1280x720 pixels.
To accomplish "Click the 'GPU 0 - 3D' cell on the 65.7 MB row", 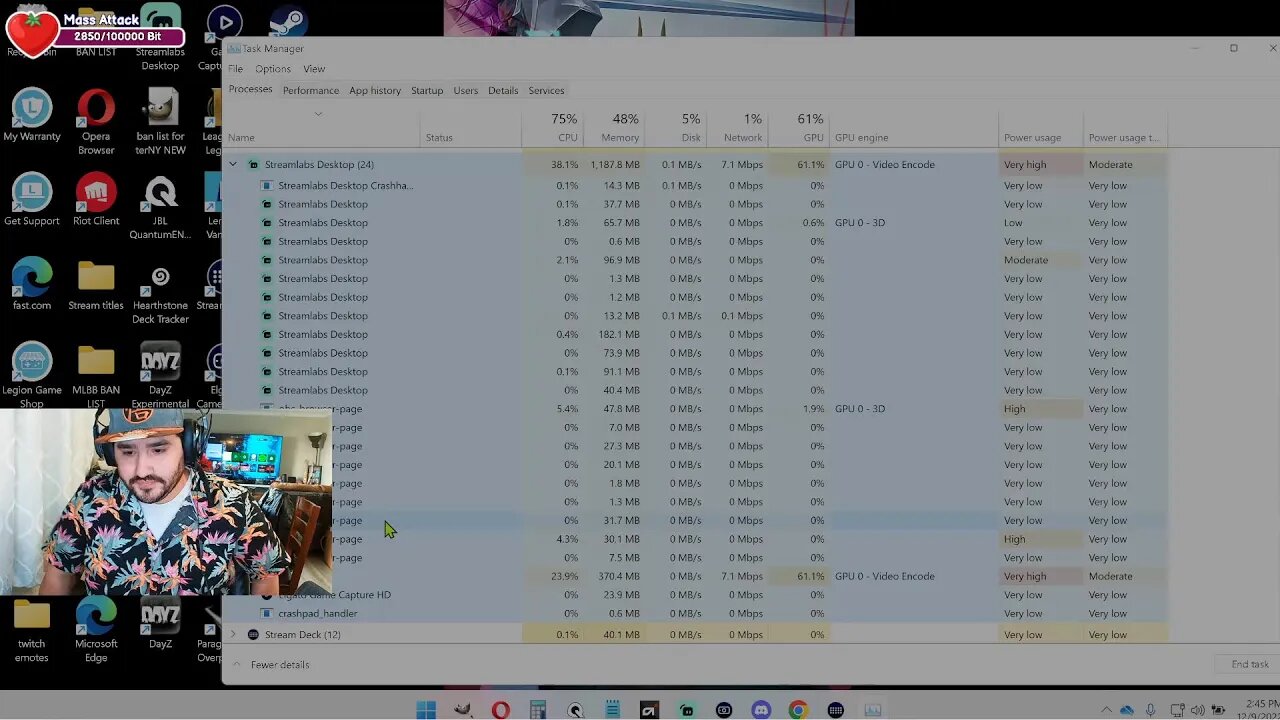I will coord(914,223).
